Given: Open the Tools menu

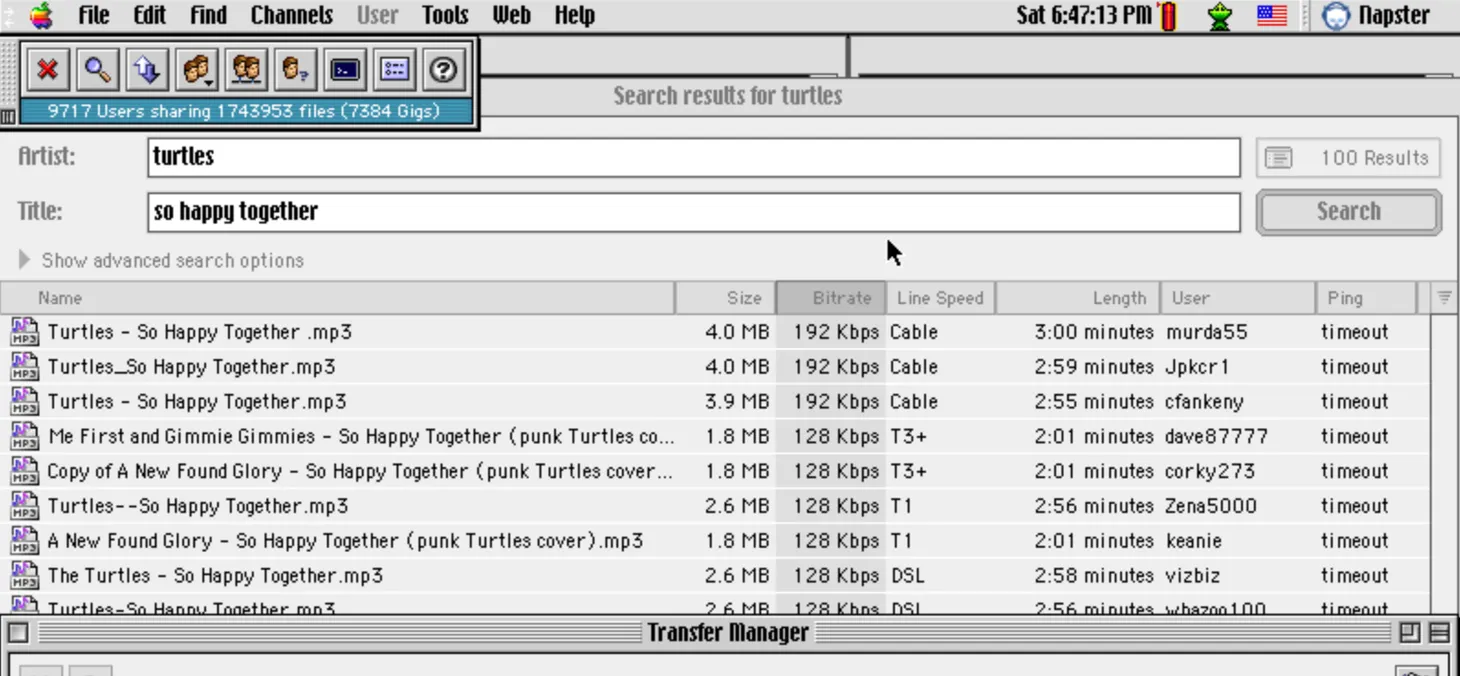Looking at the screenshot, I should (x=445, y=15).
